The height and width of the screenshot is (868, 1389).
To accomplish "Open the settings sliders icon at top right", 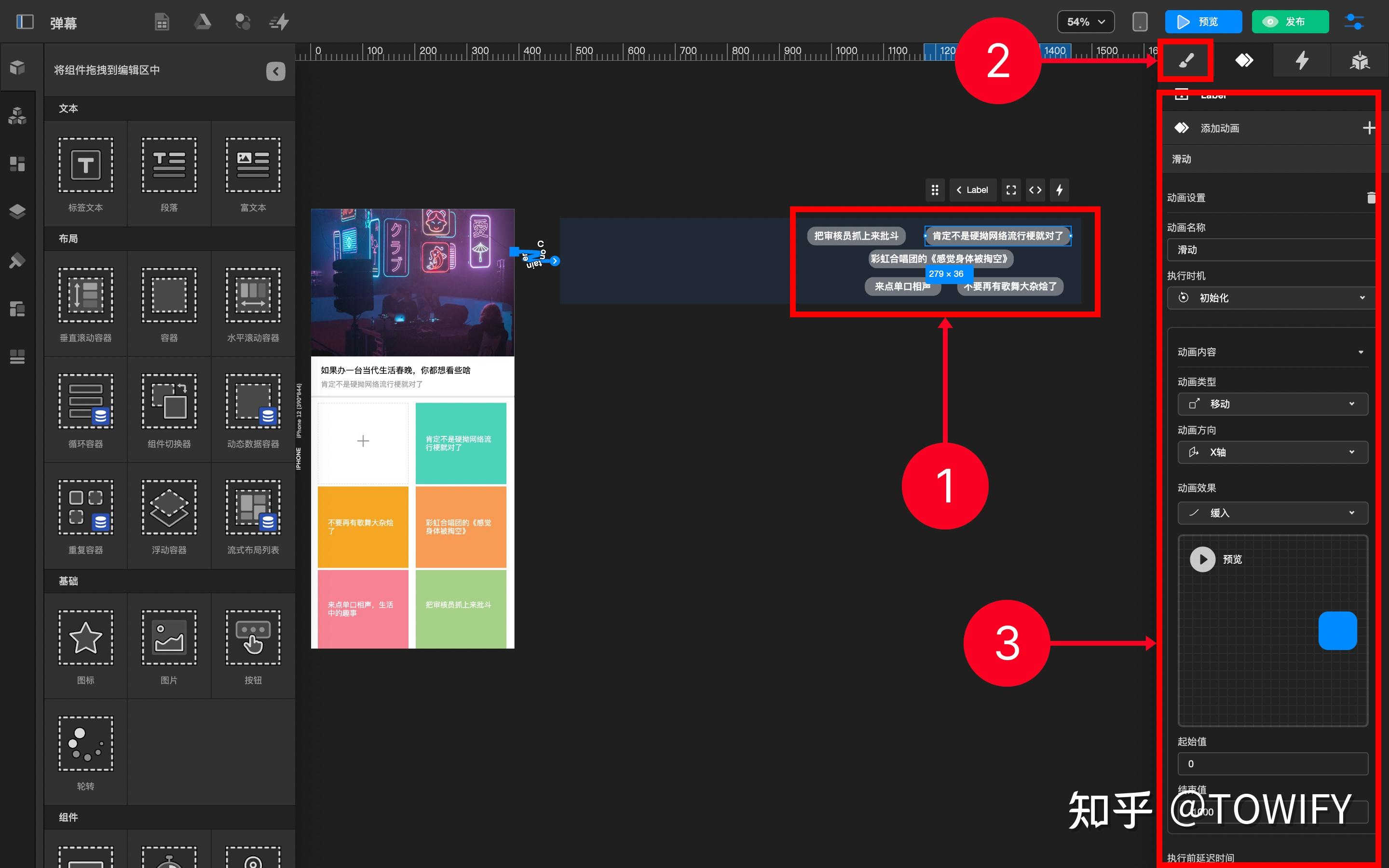I will [1355, 22].
